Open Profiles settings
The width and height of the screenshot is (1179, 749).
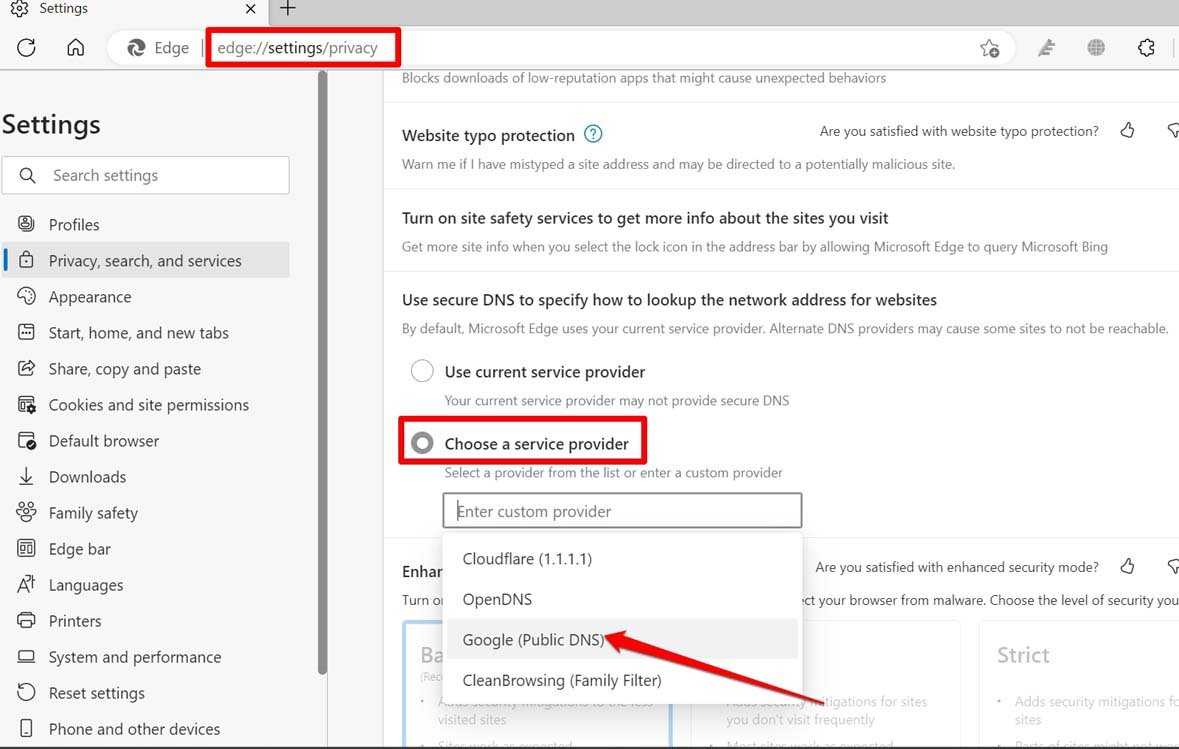[146, 224]
